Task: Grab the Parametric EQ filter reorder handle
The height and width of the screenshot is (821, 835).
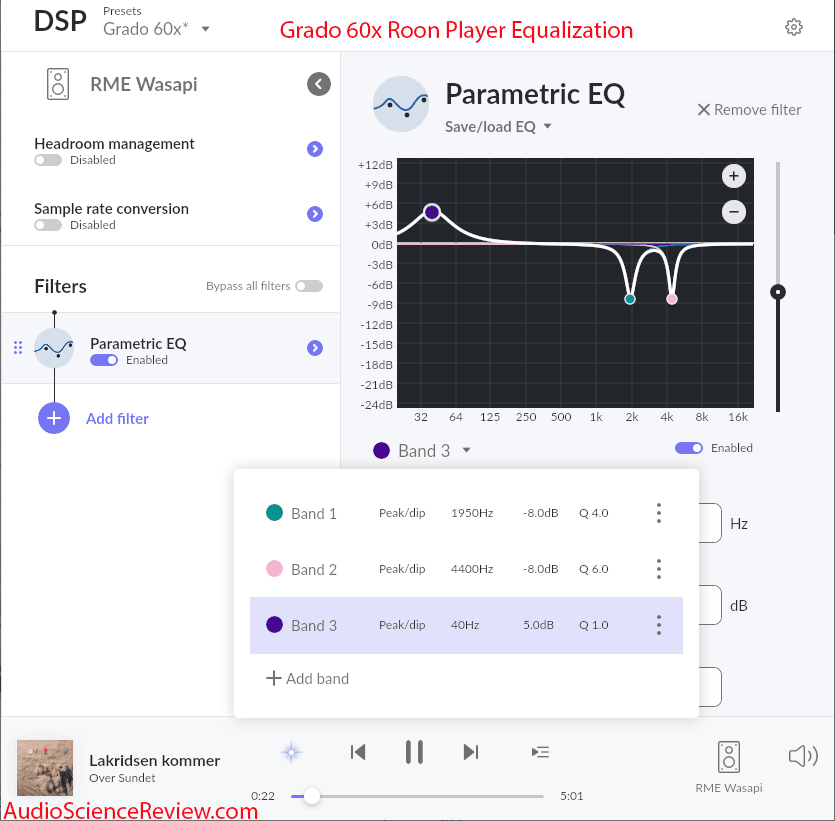Action: (x=18, y=348)
